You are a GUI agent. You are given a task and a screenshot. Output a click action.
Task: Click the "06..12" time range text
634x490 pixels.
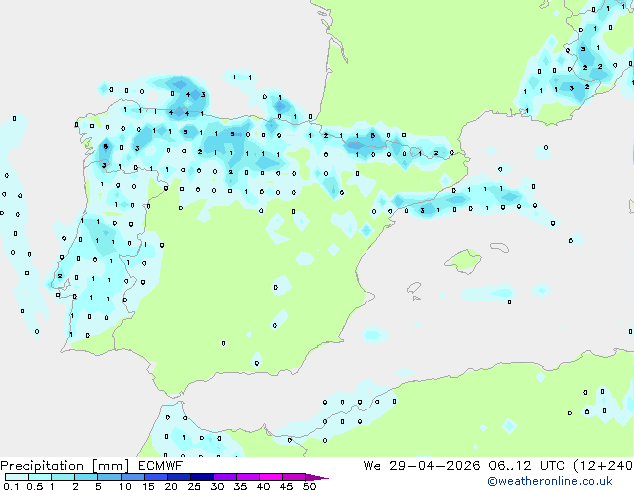509,466
